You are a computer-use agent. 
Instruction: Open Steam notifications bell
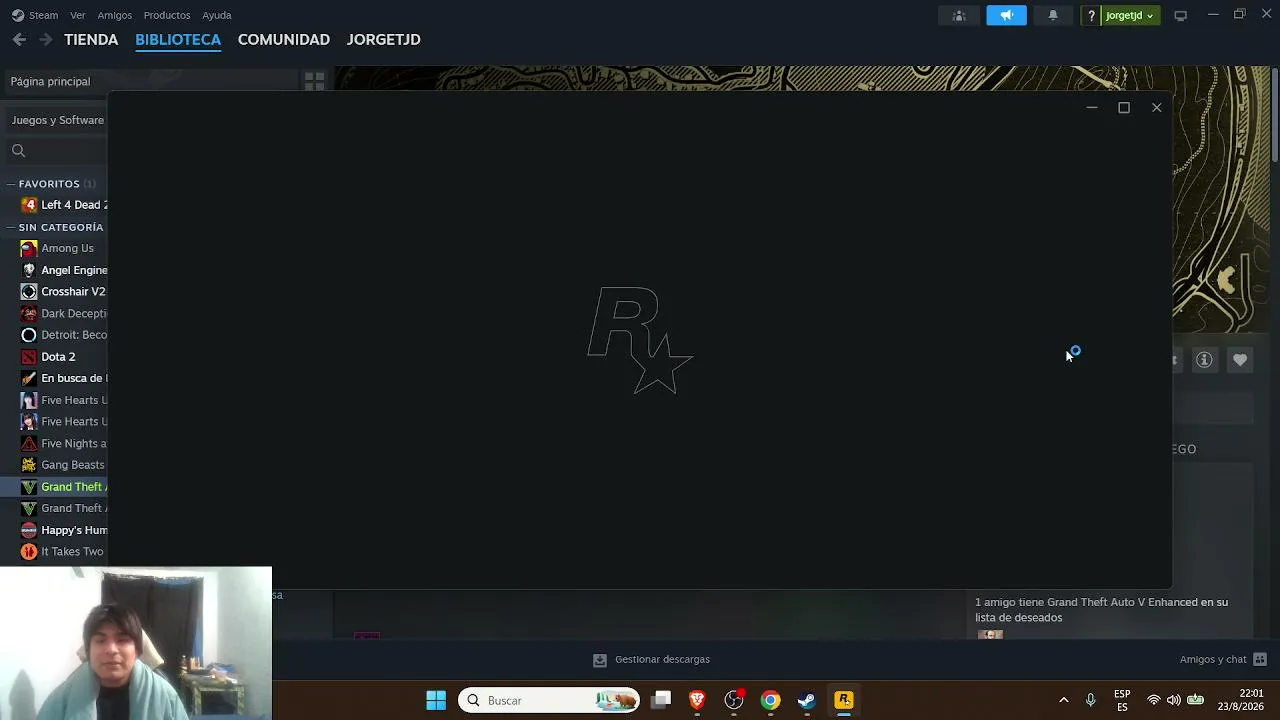[x=1053, y=15]
